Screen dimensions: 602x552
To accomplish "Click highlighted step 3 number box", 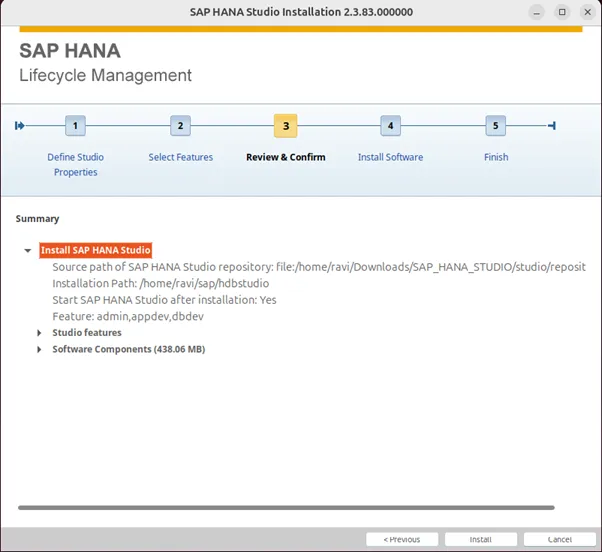I will click(286, 126).
